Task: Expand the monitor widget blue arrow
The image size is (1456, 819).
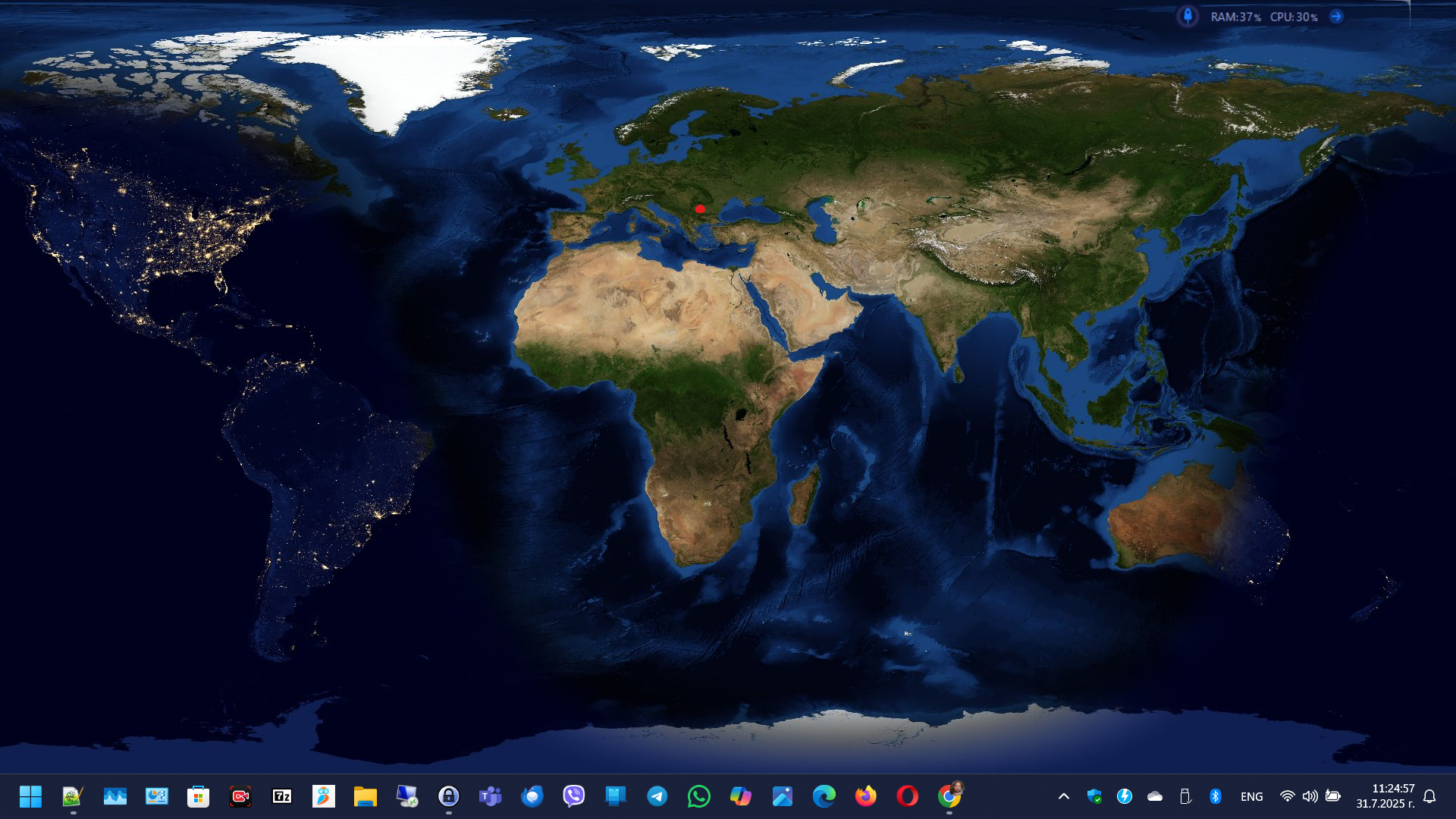Action: [x=1336, y=16]
